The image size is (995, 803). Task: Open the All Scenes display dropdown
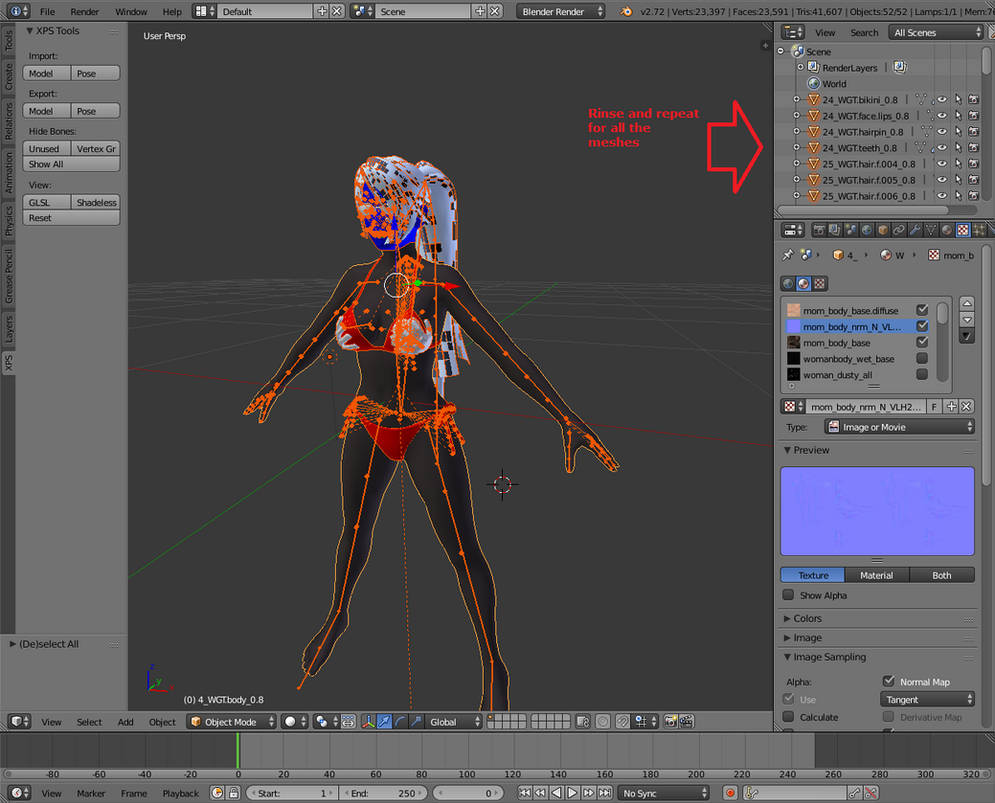pyautogui.click(x=937, y=32)
